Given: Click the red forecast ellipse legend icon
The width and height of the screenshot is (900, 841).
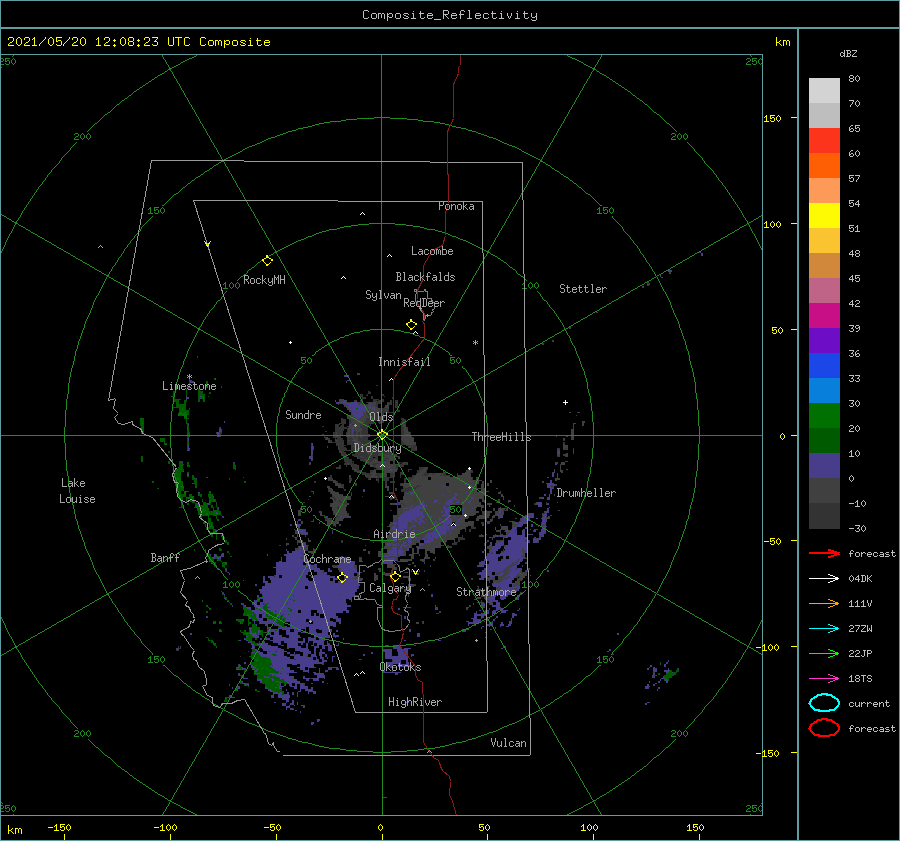Looking at the screenshot, I should click(824, 728).
